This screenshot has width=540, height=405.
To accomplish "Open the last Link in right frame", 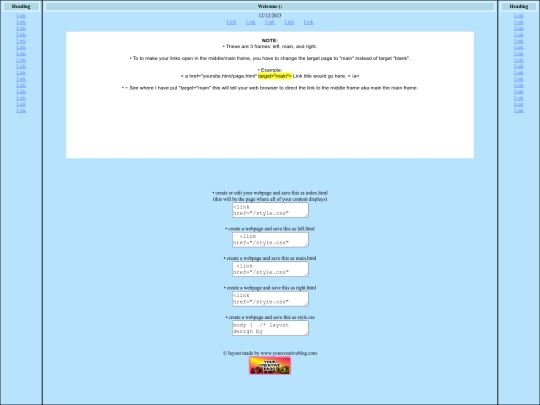I will tap(519, 111).
